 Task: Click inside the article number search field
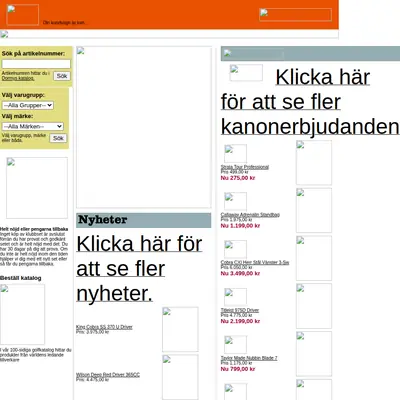(36, 64)
